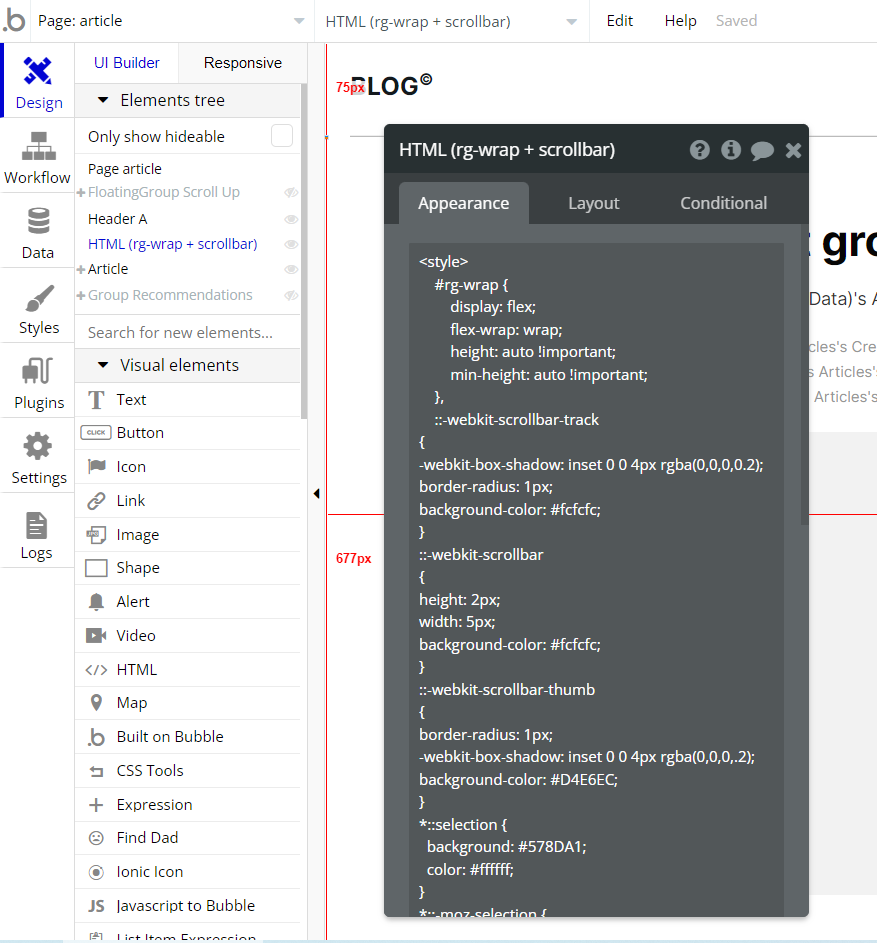Click the property editor vertical scrollbar
The image size is (877, 943).
coord(804,374)
